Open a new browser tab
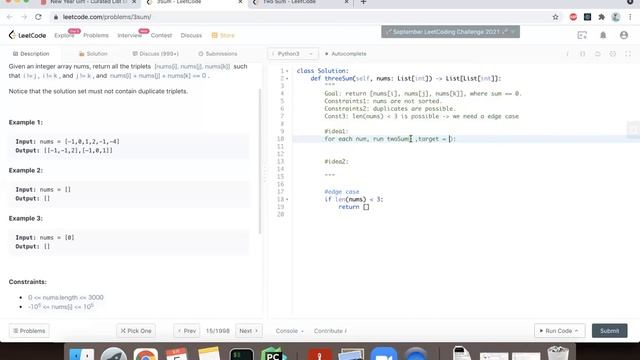The width and height of the screenshot is (640, 360). [363, 2]
